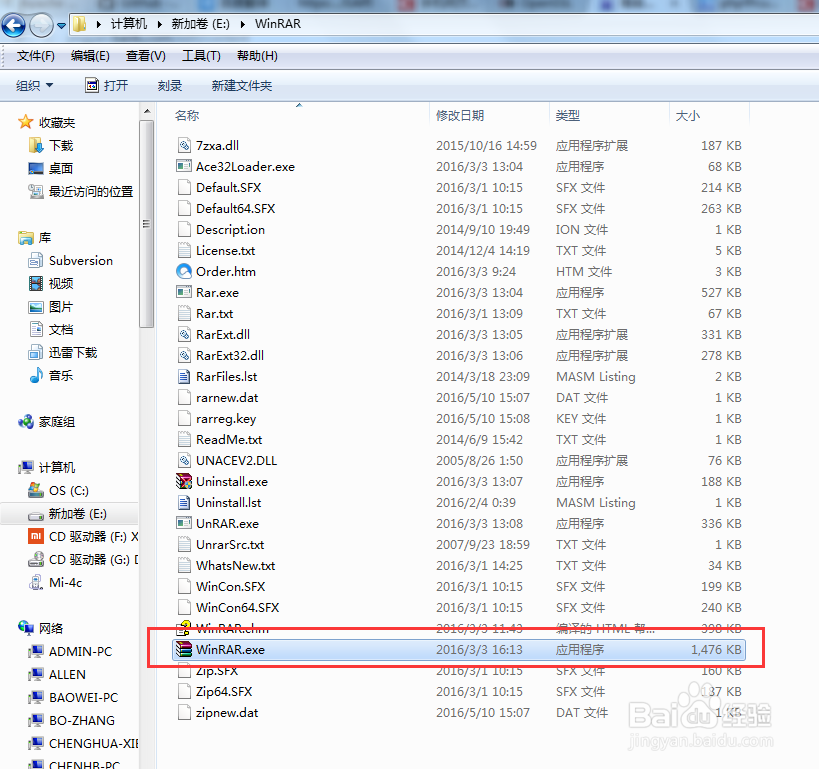Open OS (C:) drive in sidebar
The image size is (819, 769).
point(58,491)
